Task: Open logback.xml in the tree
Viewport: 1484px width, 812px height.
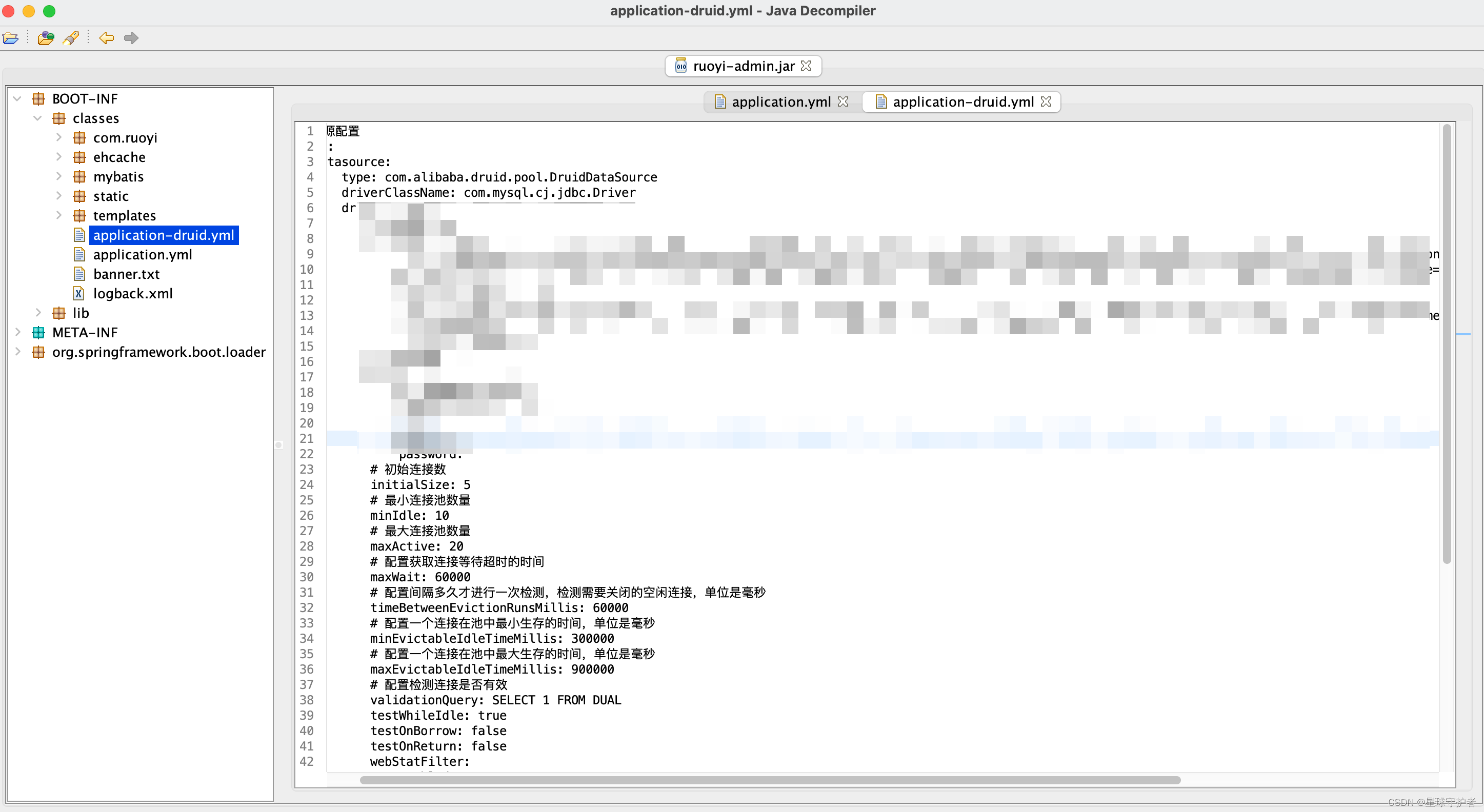Action: click(132, 294)
